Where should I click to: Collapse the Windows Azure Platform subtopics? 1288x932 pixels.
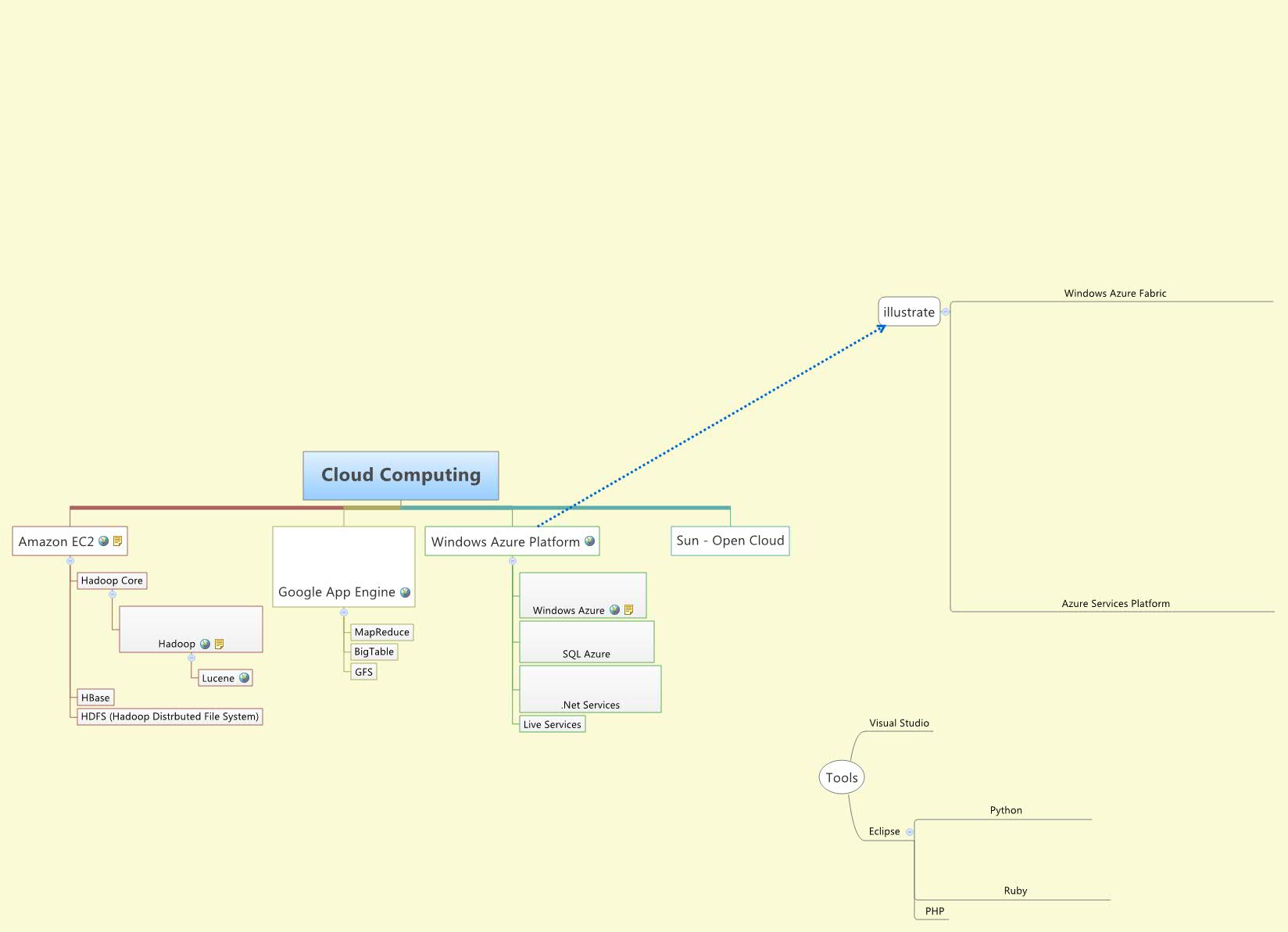click(513, 561)
